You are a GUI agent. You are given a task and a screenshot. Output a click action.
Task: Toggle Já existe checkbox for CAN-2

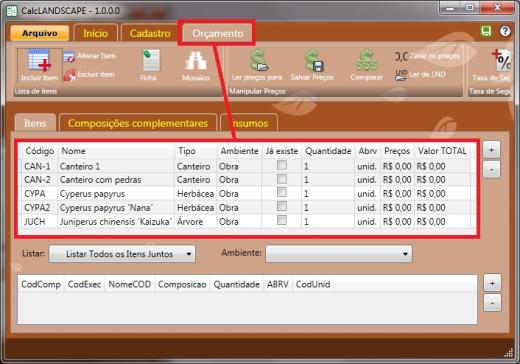(282, 179)
